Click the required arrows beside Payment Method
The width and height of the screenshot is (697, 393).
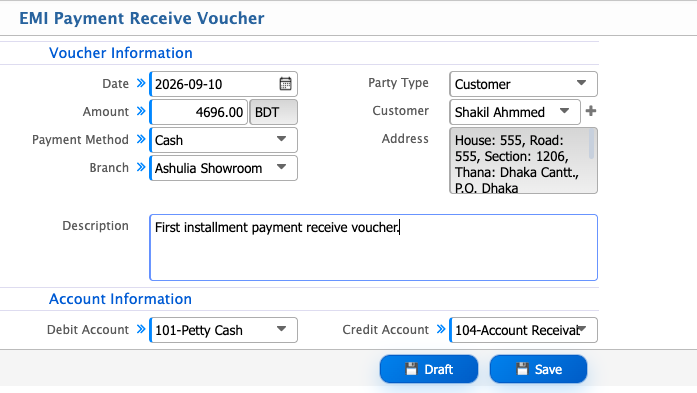[141, 139]
